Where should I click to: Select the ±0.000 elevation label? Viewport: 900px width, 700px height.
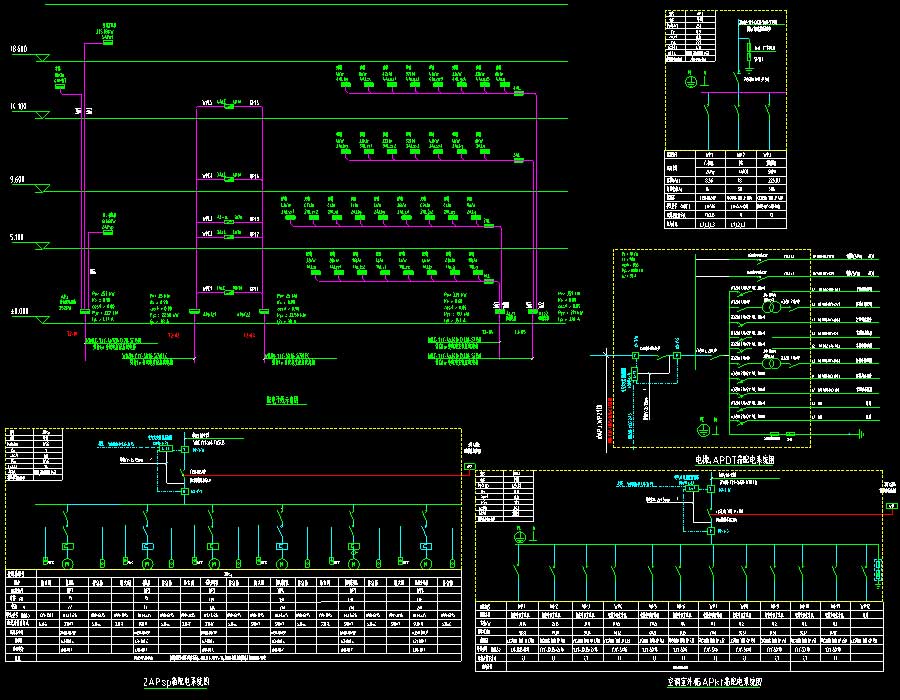click(19, 312)
